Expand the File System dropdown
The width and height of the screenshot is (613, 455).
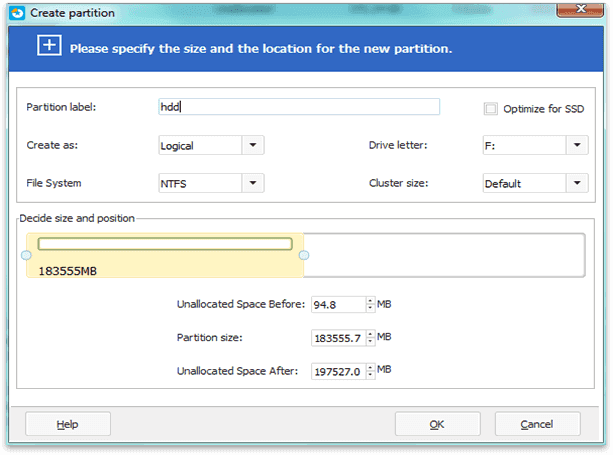point(253,183)
